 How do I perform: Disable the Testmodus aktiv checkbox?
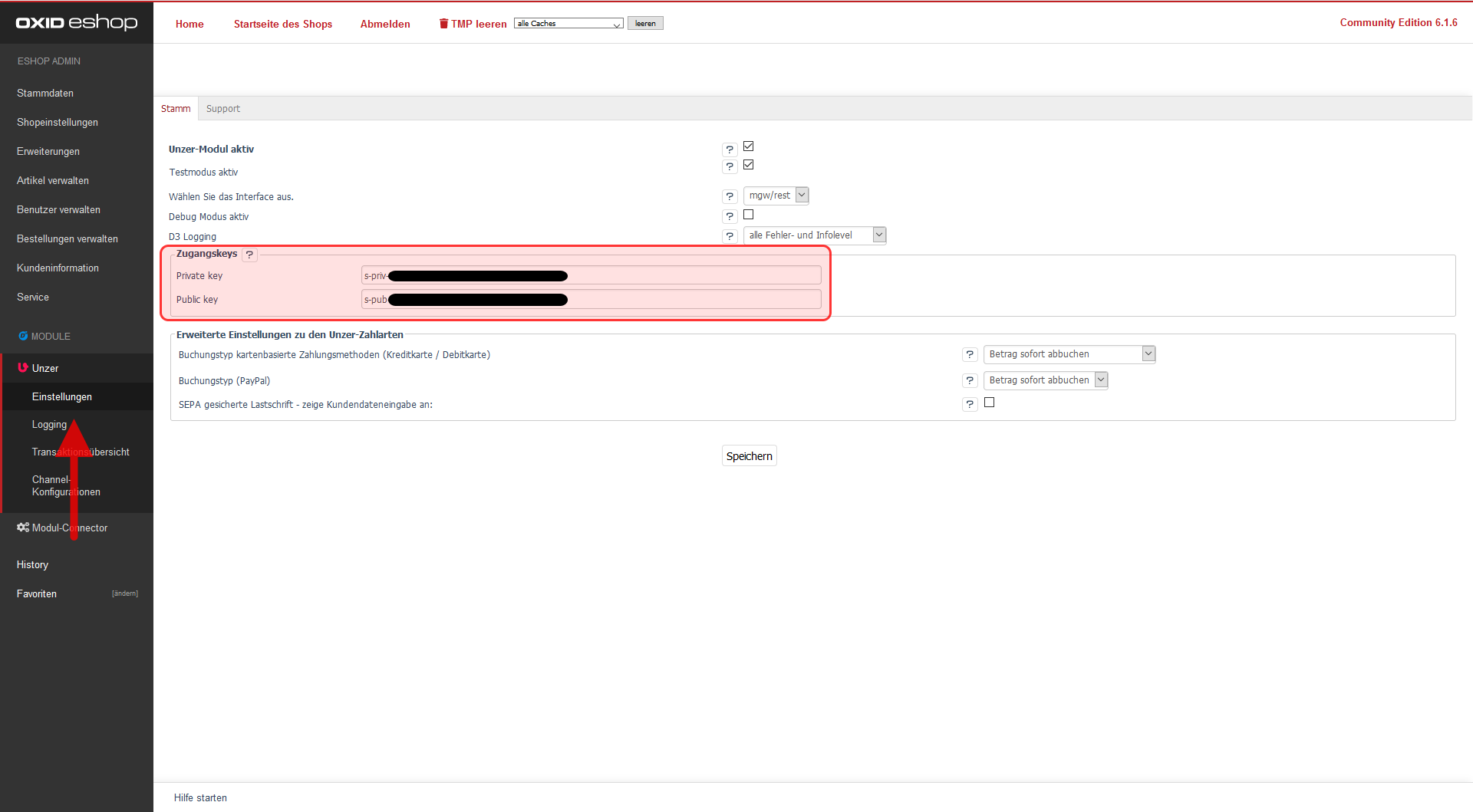click(x=749, y=165)
